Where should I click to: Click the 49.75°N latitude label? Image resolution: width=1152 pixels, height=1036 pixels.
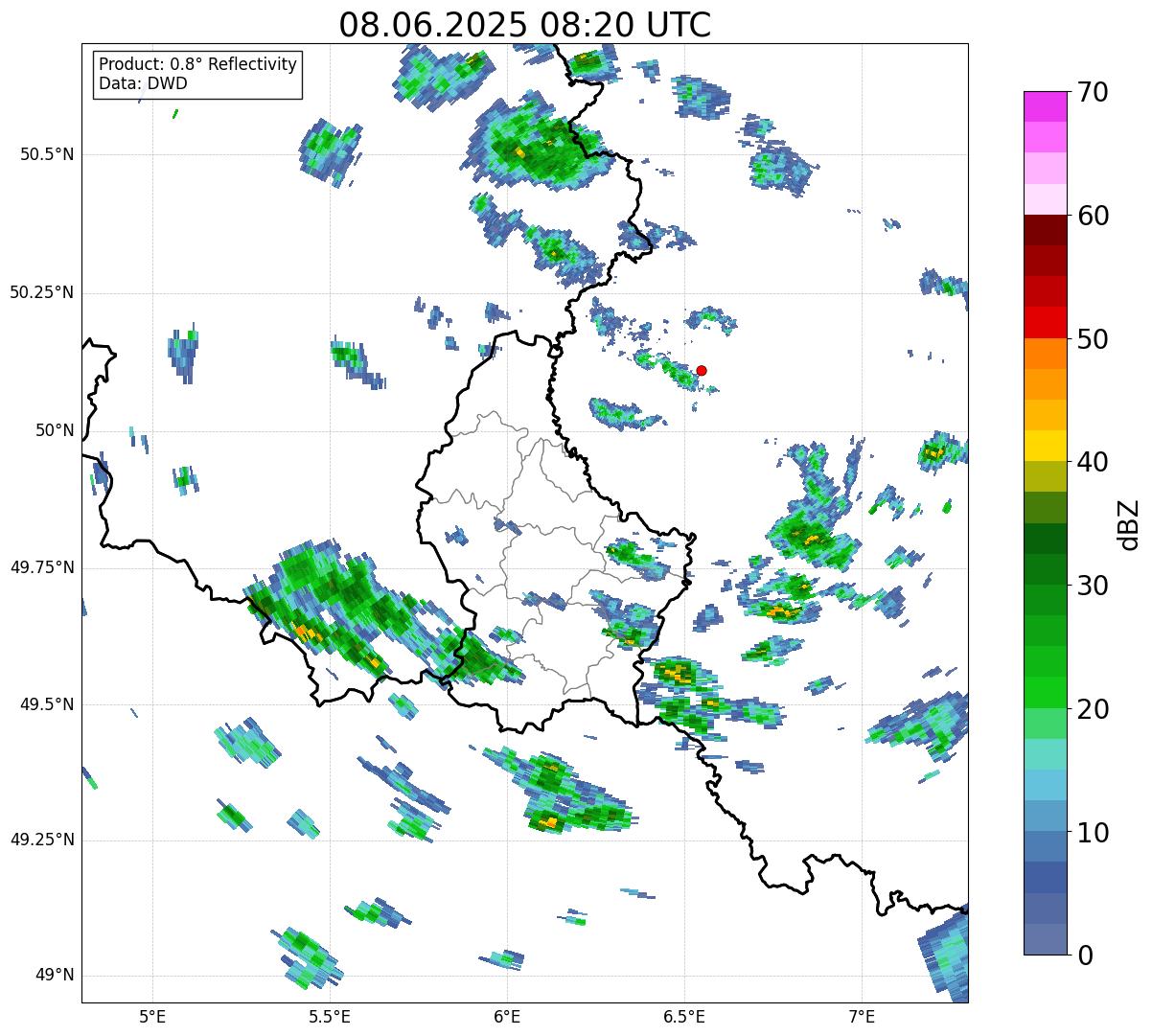click(42, 567)
